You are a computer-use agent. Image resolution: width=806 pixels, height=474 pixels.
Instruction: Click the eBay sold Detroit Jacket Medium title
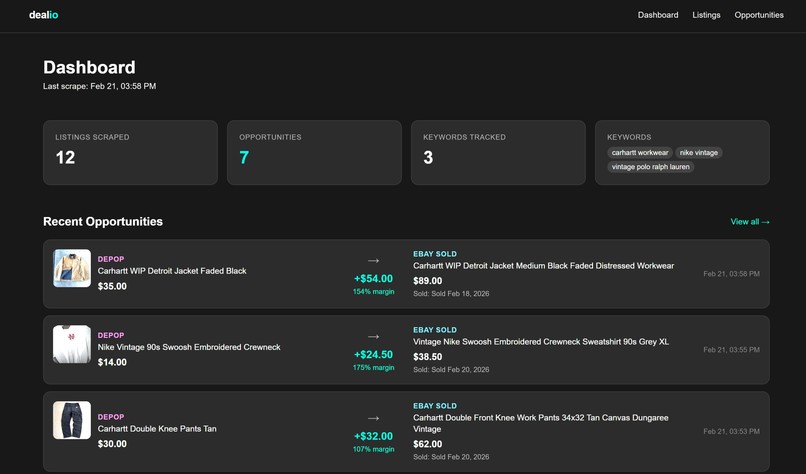point(543,266)
